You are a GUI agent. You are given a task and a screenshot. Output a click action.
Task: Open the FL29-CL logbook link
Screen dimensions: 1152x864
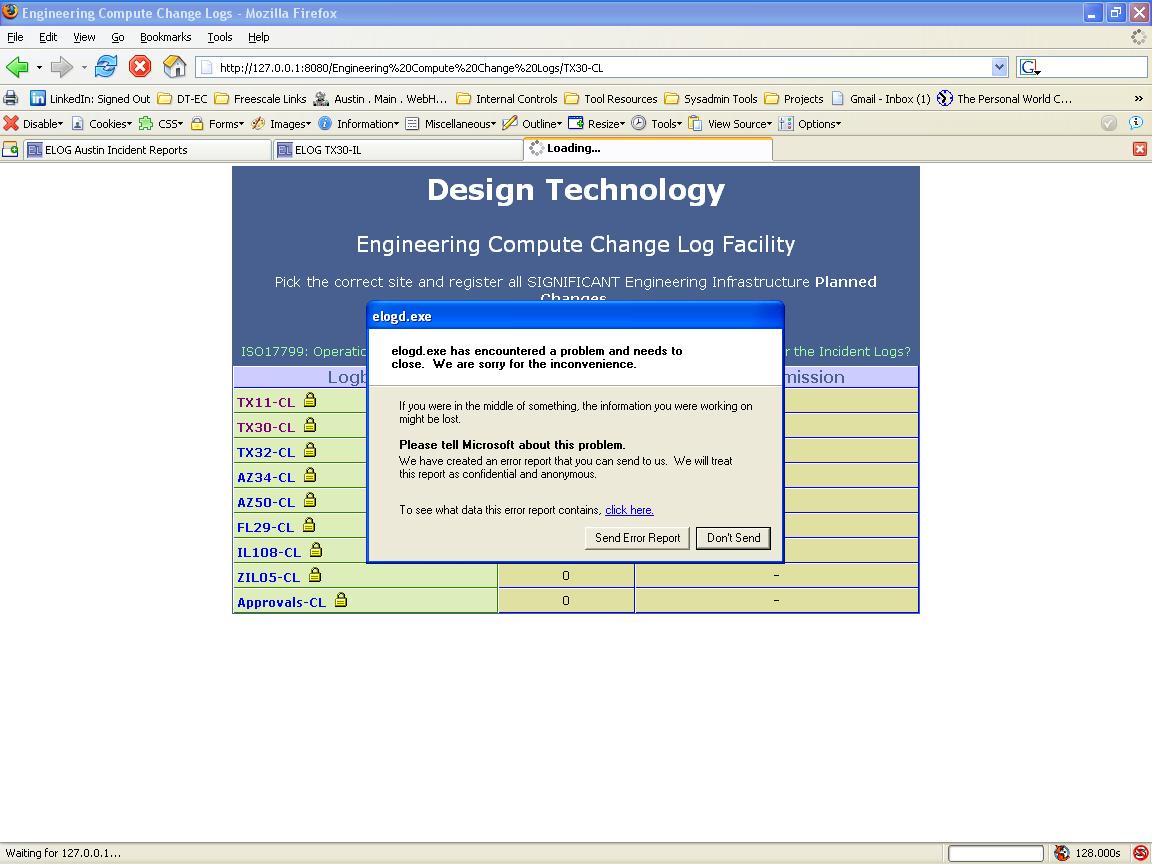[x=265, y=528]
